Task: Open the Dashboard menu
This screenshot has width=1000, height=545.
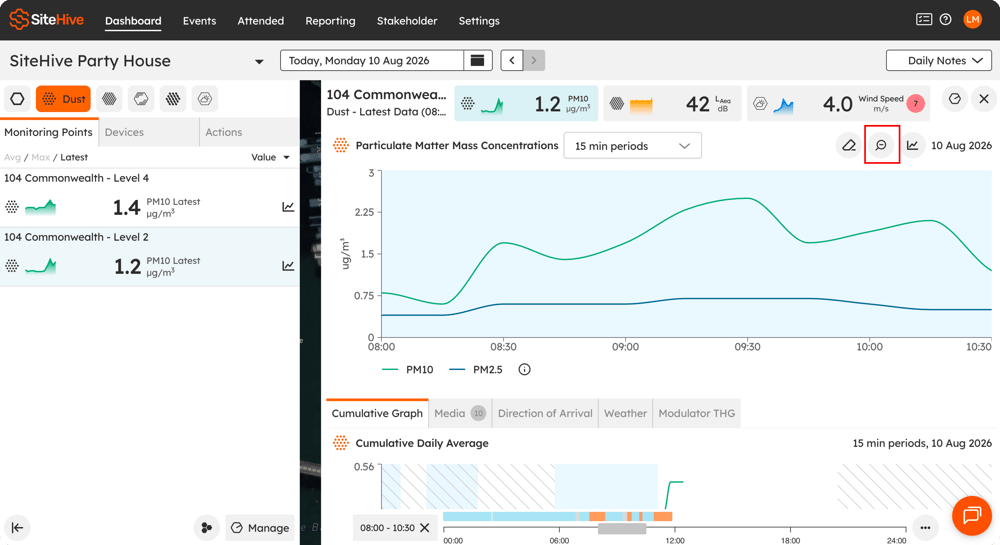Action: point(133,21)
